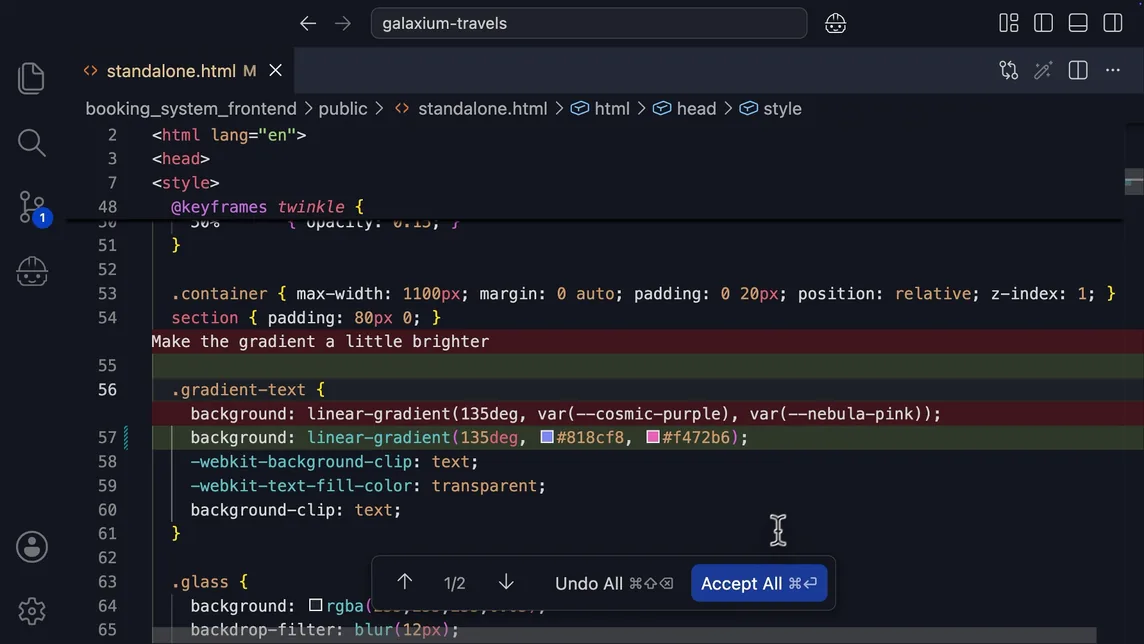Viewport: 1144px width, 644px height.
Task: Click the sticky <html lang="en"> line
Action: 229,135
